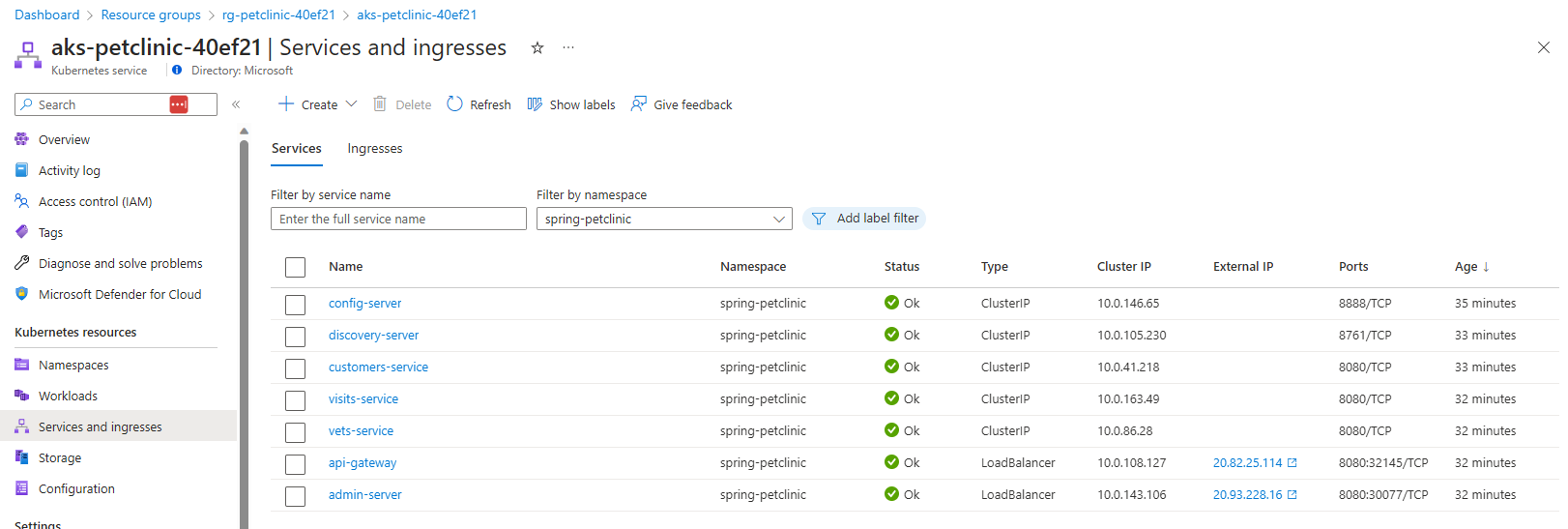
Task: Tick the checkbox for config-server row
Action: [296, 305]
